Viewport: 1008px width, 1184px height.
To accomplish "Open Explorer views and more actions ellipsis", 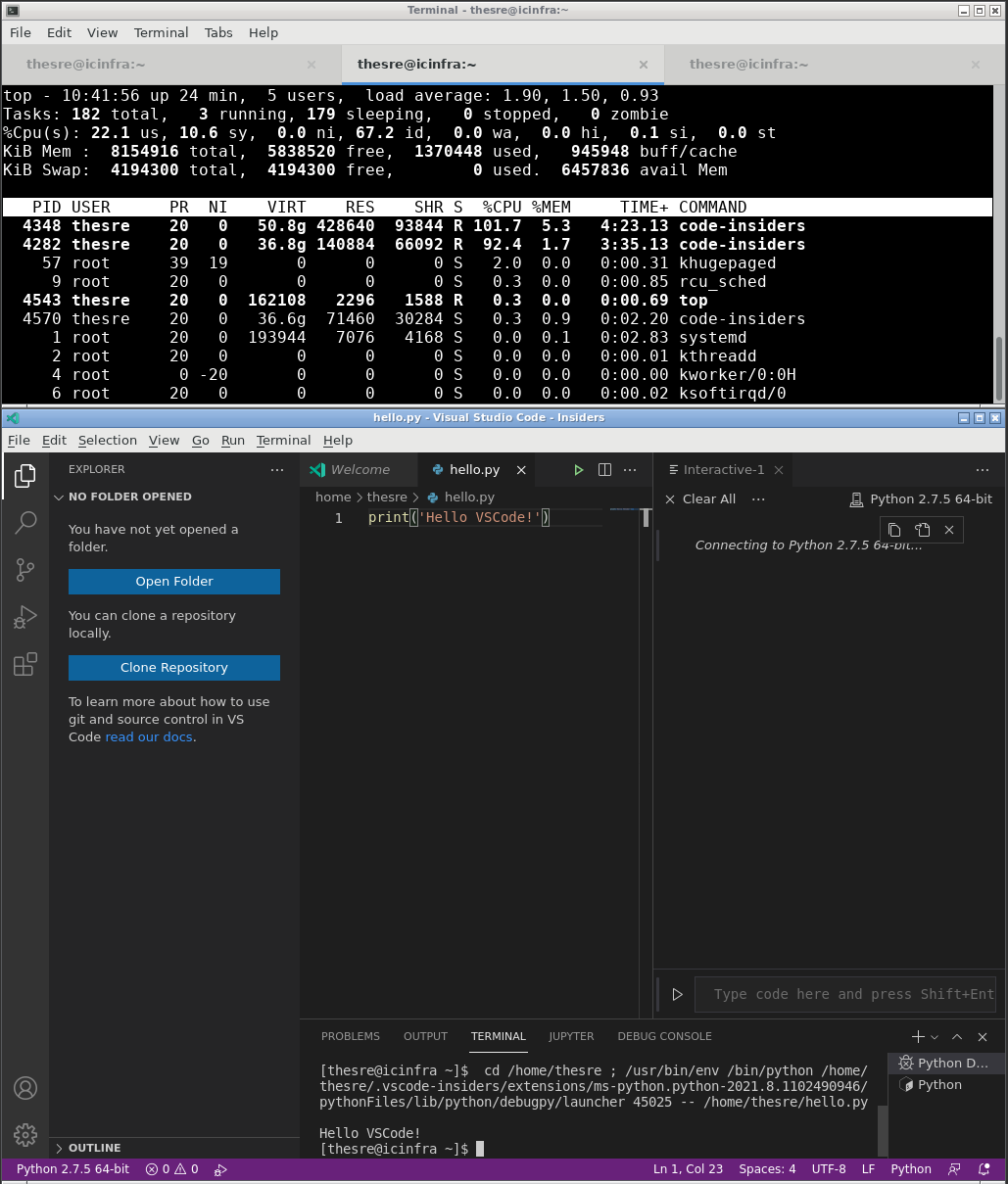I will click(x=277, y=470).
